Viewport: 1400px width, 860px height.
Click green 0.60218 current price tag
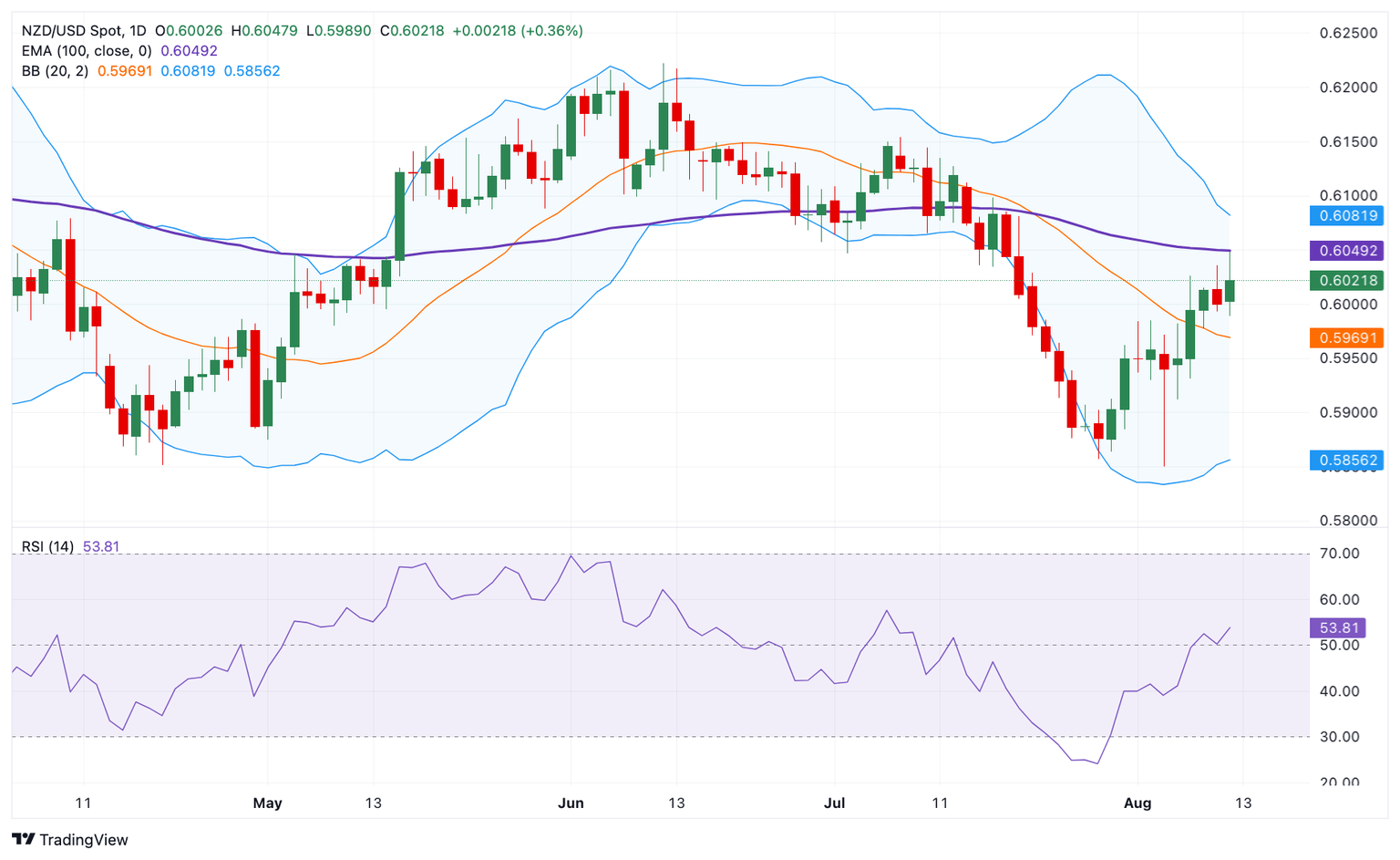(1346, 281)
